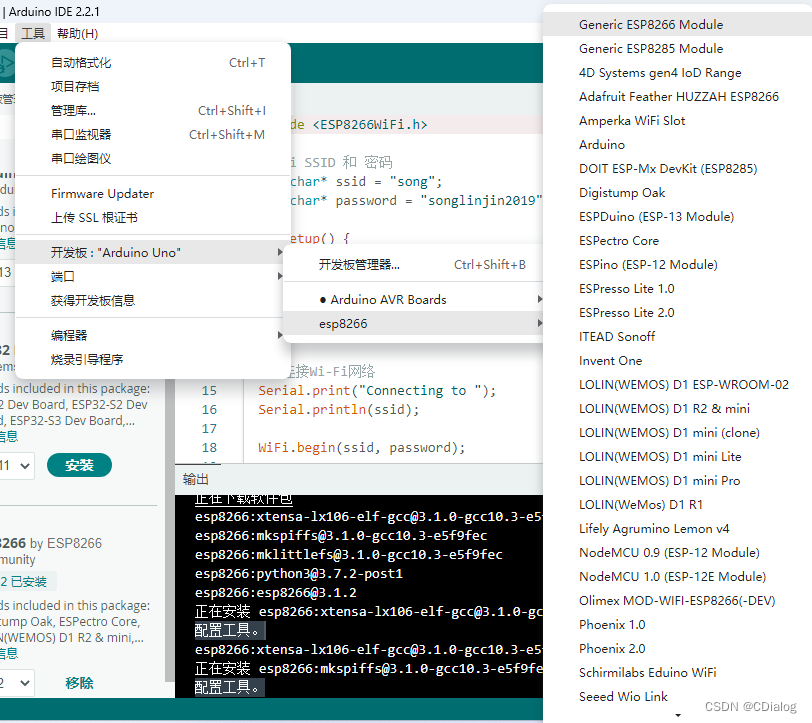Click the 输出 panel header
Screen dimensions: 812x723
[196, 480]
